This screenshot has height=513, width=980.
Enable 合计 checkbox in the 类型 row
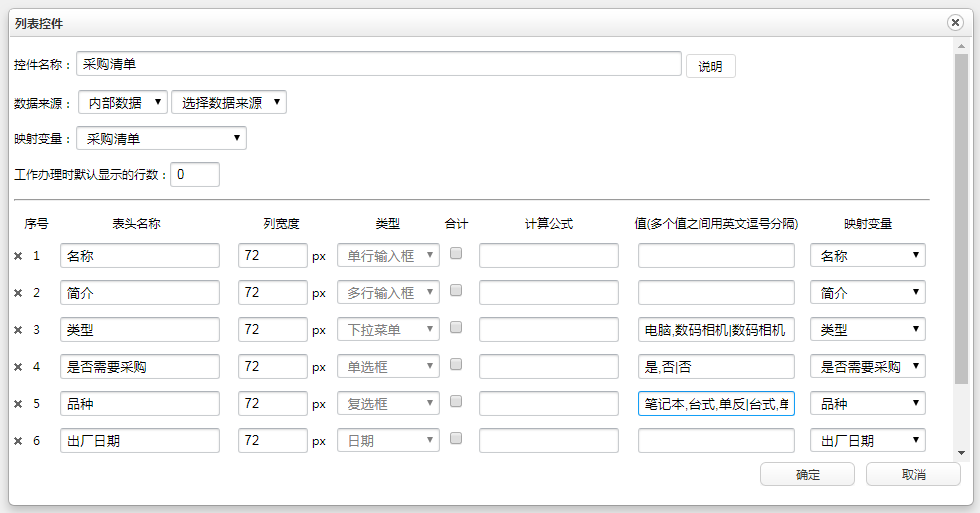coord(456,328)
